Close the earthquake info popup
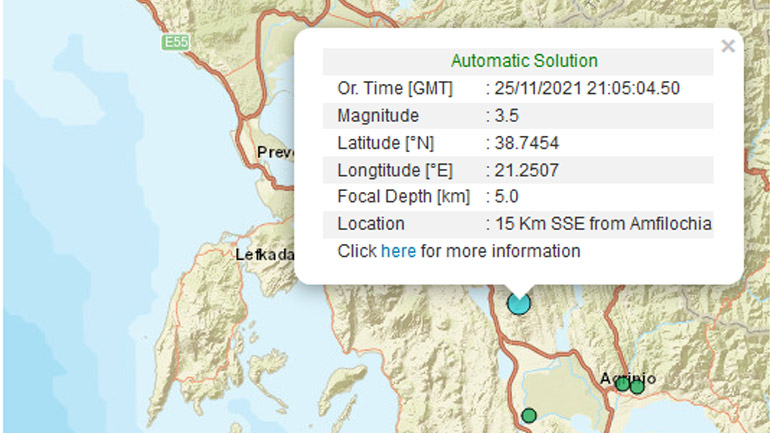Screen dimensions: 770x433 (x=727, y=46)
